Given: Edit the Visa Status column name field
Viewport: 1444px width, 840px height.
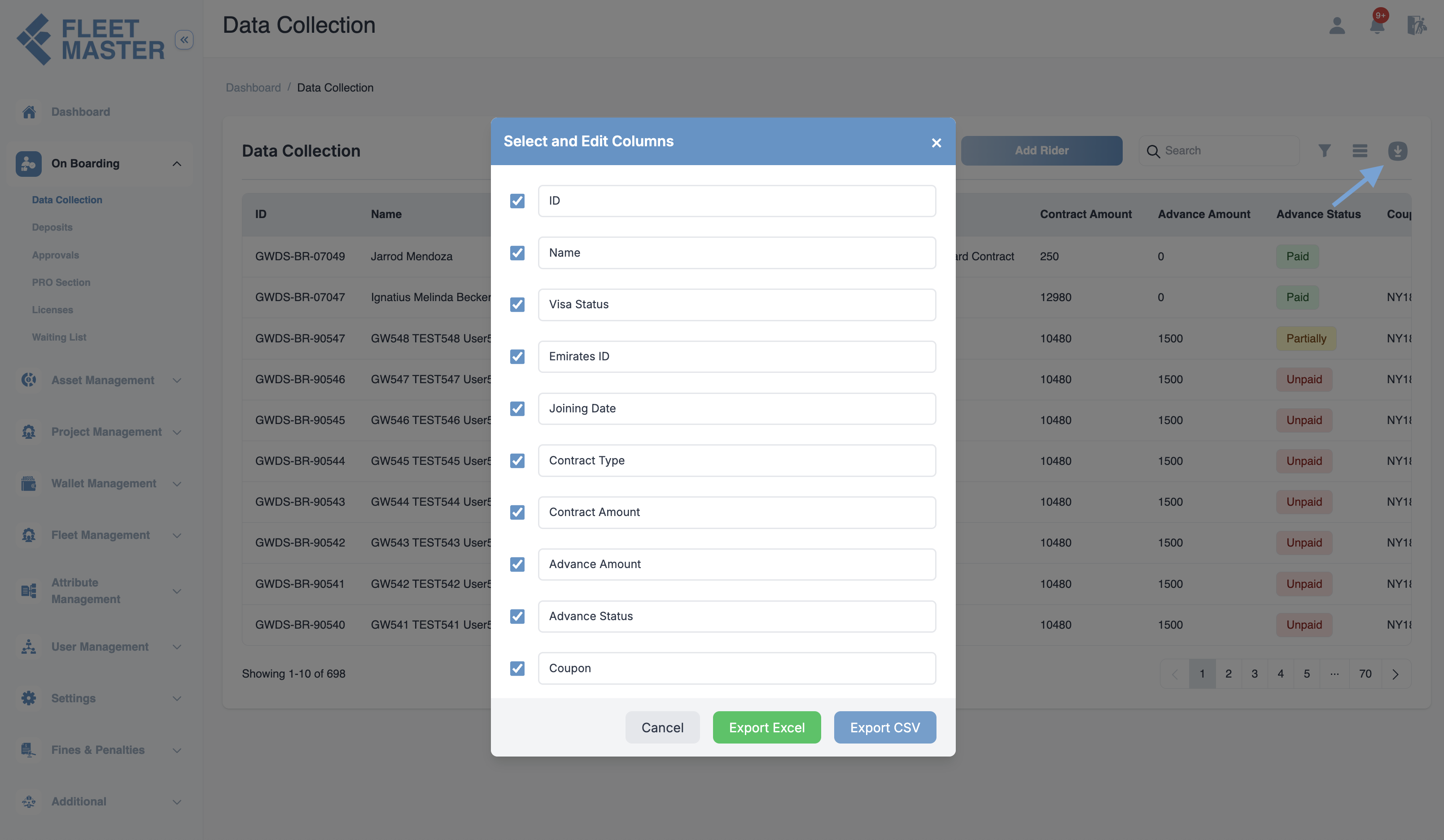Looking at the screenshot, I should 737,305.
